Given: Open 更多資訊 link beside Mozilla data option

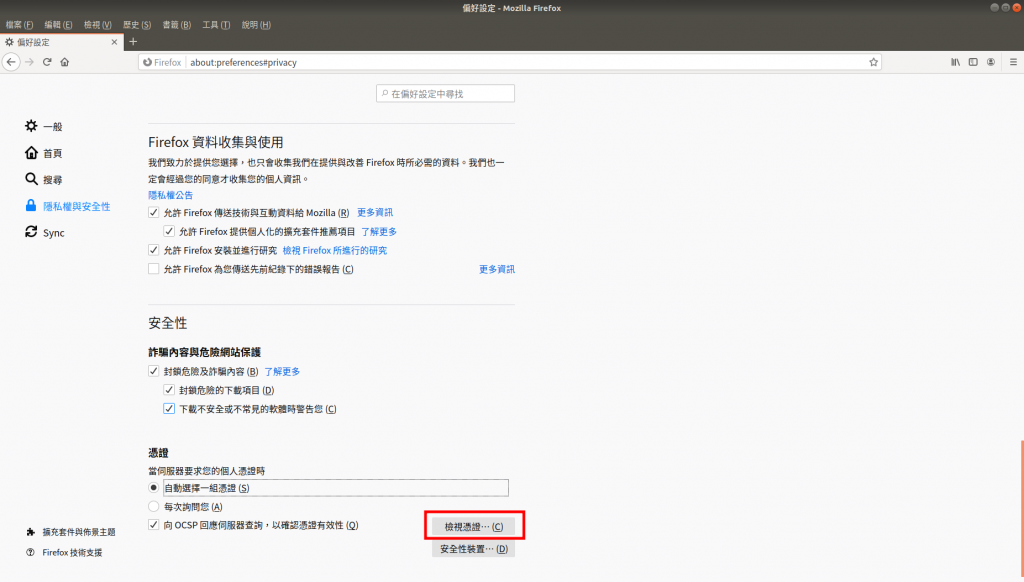Looking at the screenshot, I should click(x=375, y=212).
